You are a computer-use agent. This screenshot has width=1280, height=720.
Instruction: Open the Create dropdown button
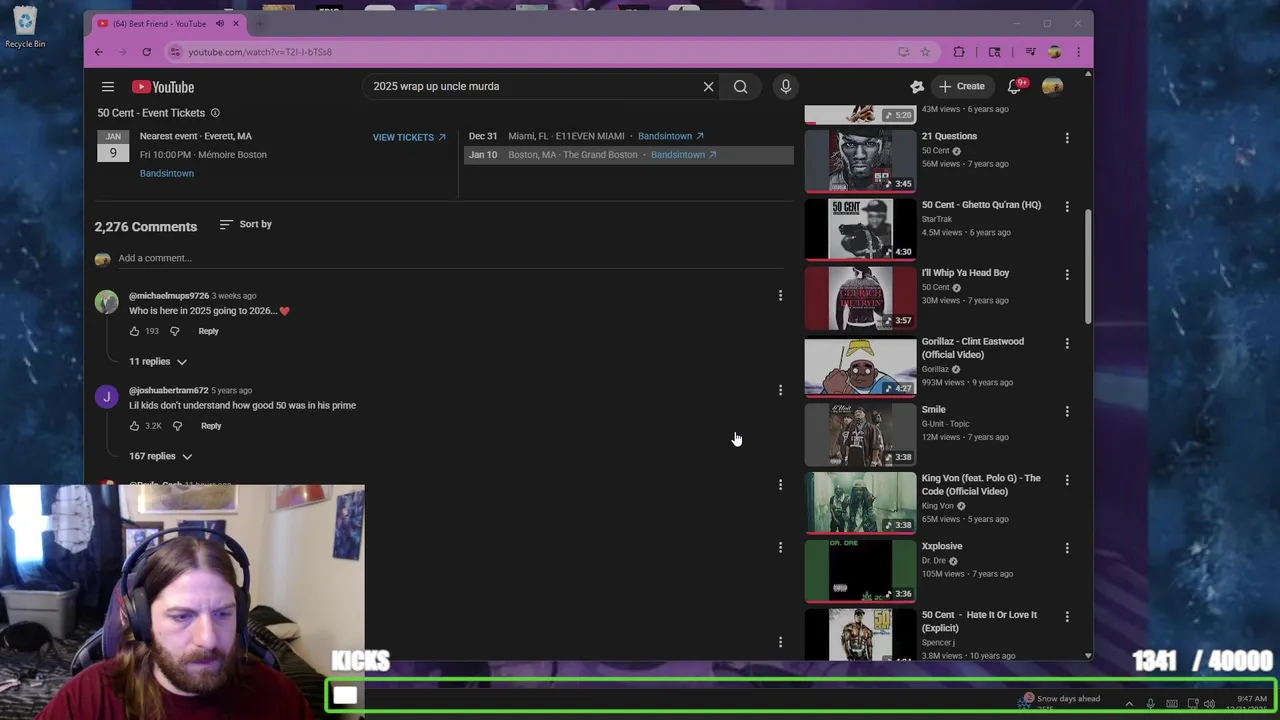[962, 86]
